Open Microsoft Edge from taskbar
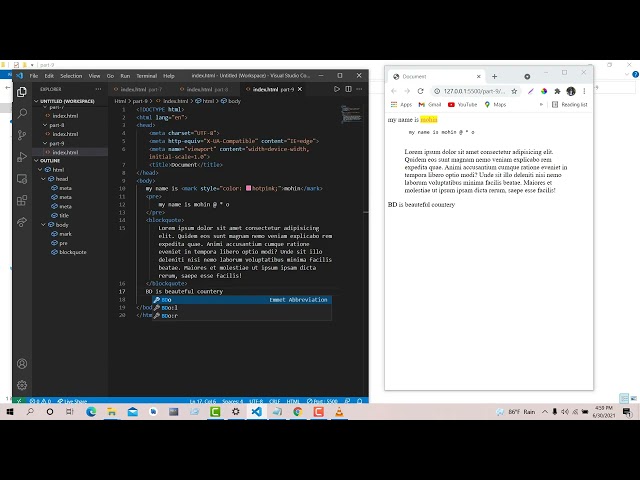640x480 pixels. tap(91, 412)
